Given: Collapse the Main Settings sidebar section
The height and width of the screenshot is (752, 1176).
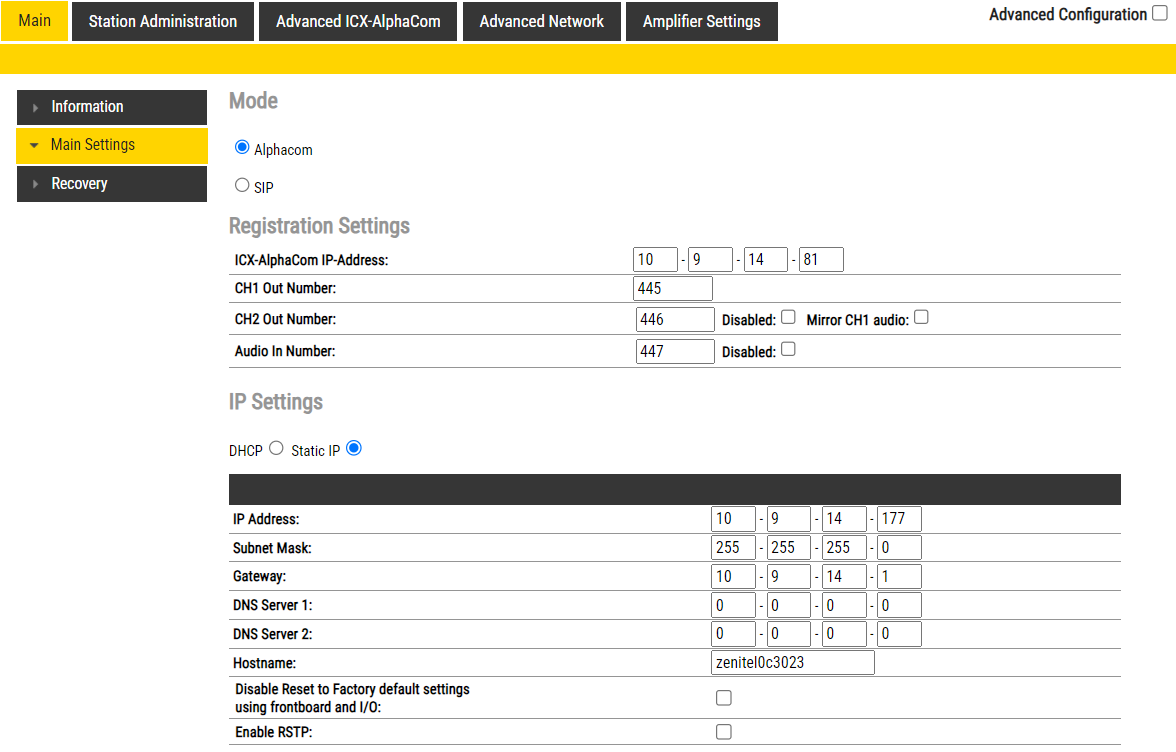Looking at the screenshot, I should (x=111, y=145).
